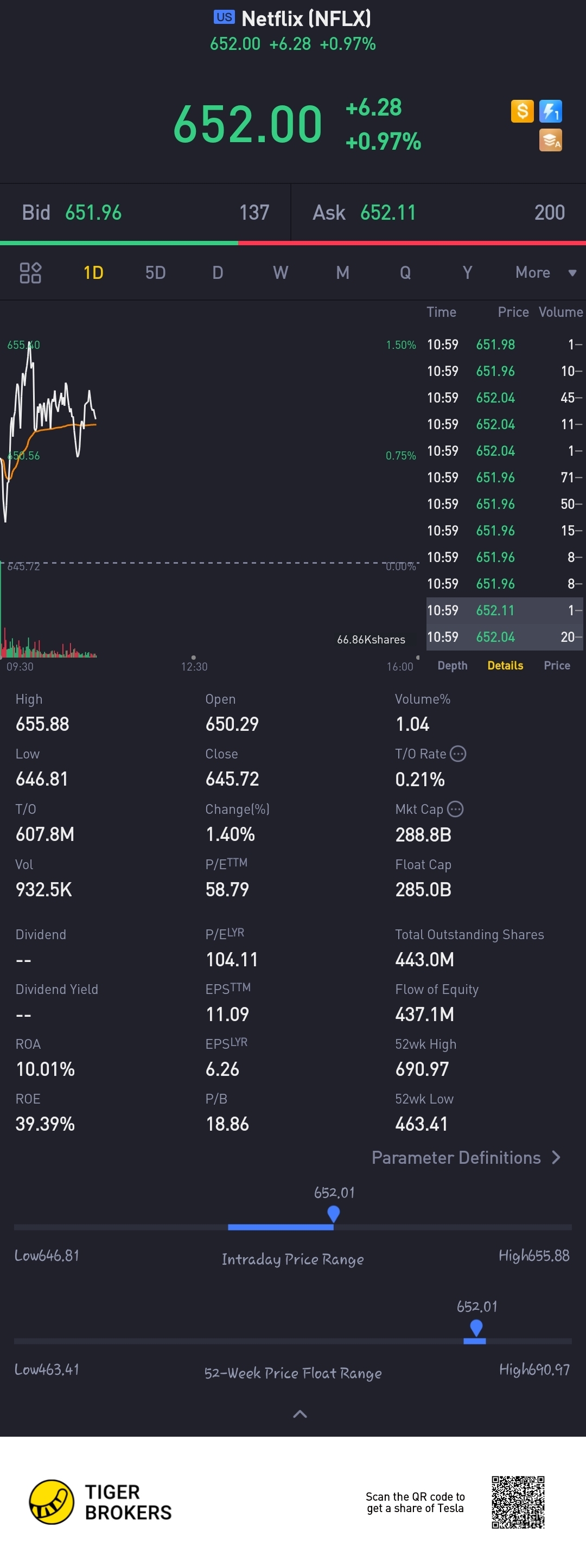586x1568 pixels.
Task: Tap the large 652.00 price display
Action: [x=247, y=124]
